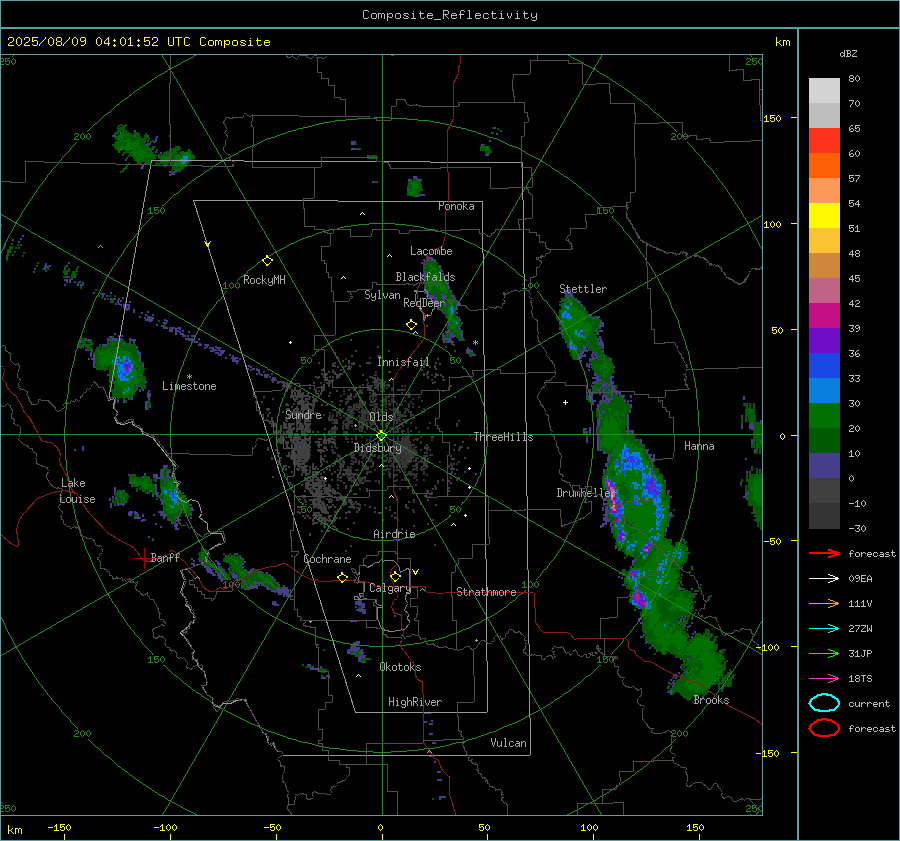Click the Limestone label

pos(189,386)
